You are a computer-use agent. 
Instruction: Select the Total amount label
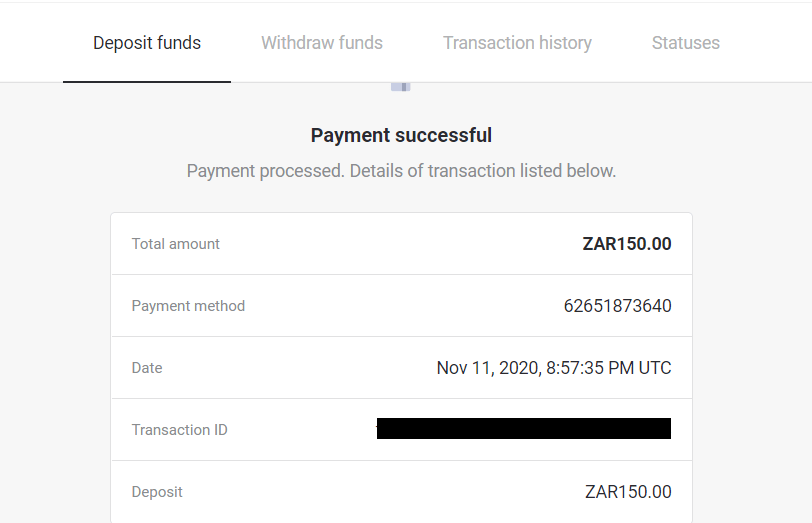176,244
